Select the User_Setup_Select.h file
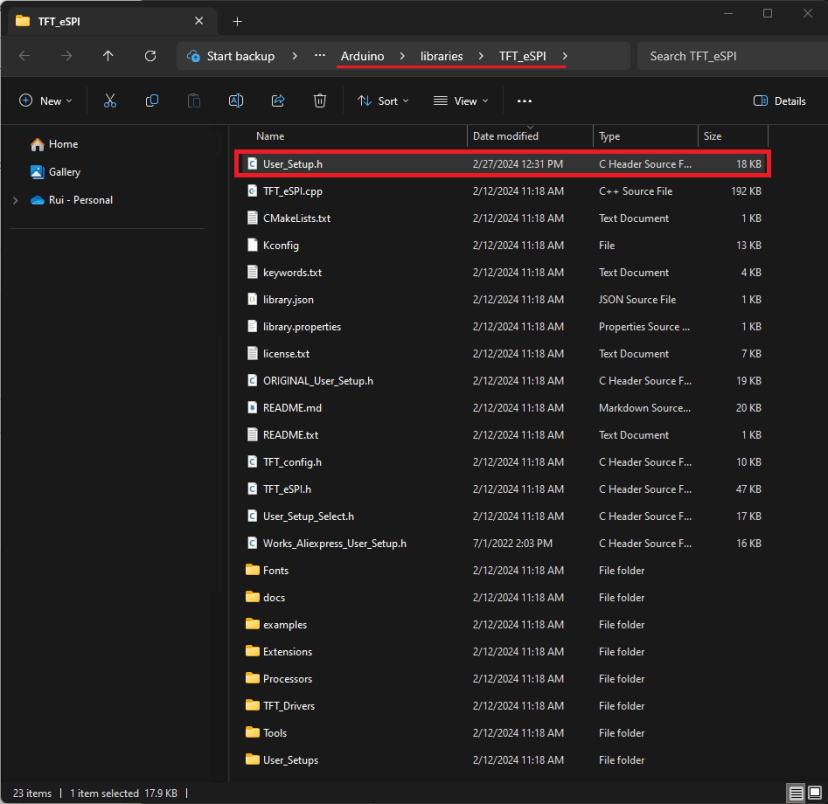The width and height of the screenshot is (828, 804). (x=308, y=516)
